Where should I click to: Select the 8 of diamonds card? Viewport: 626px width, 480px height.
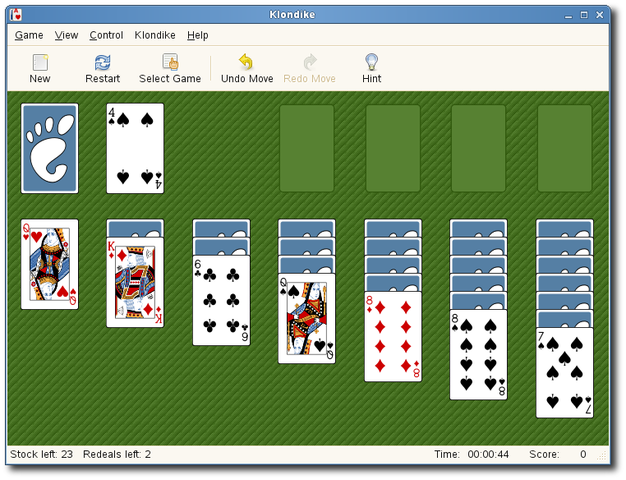pos(393,337)
